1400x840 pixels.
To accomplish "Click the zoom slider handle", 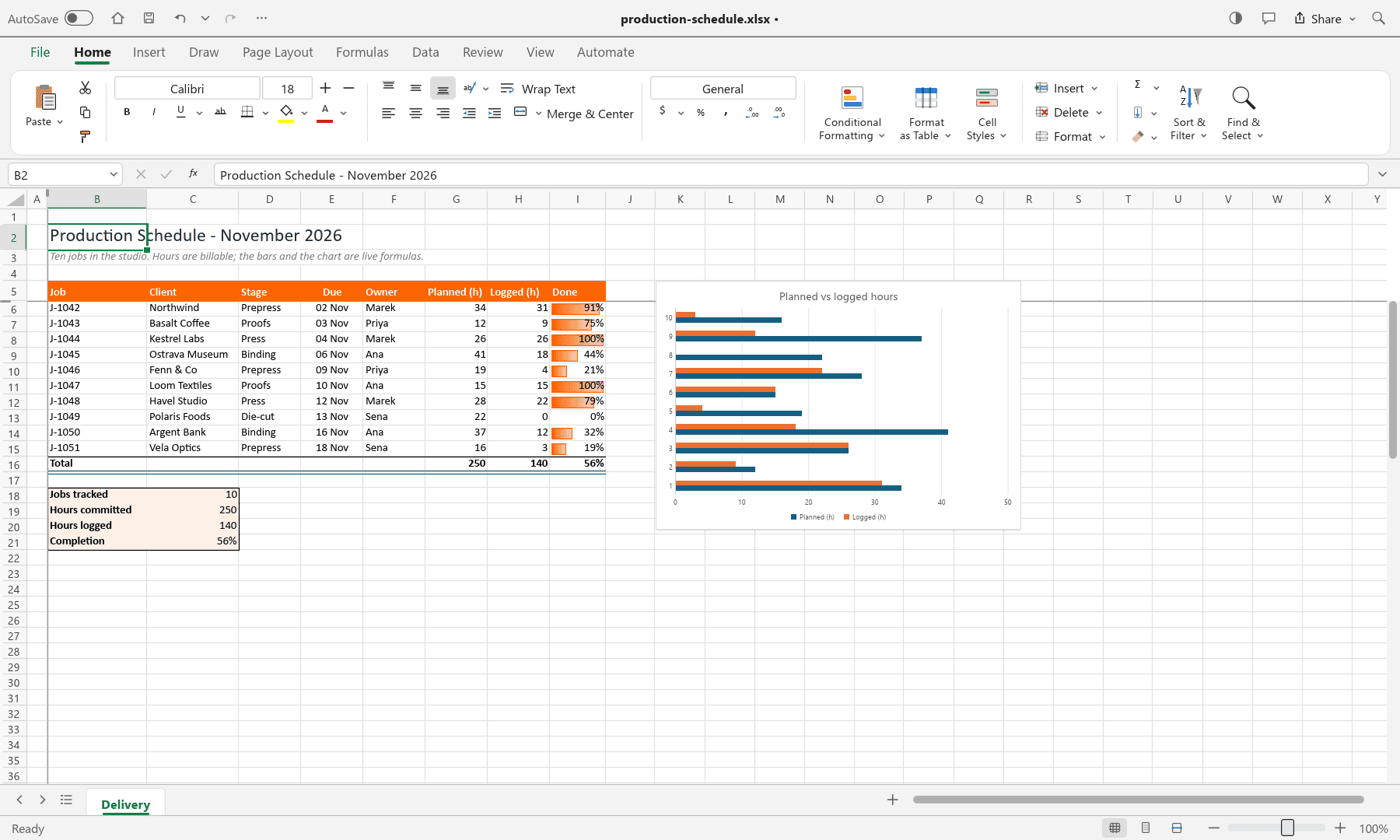I will coord(1287,828).
